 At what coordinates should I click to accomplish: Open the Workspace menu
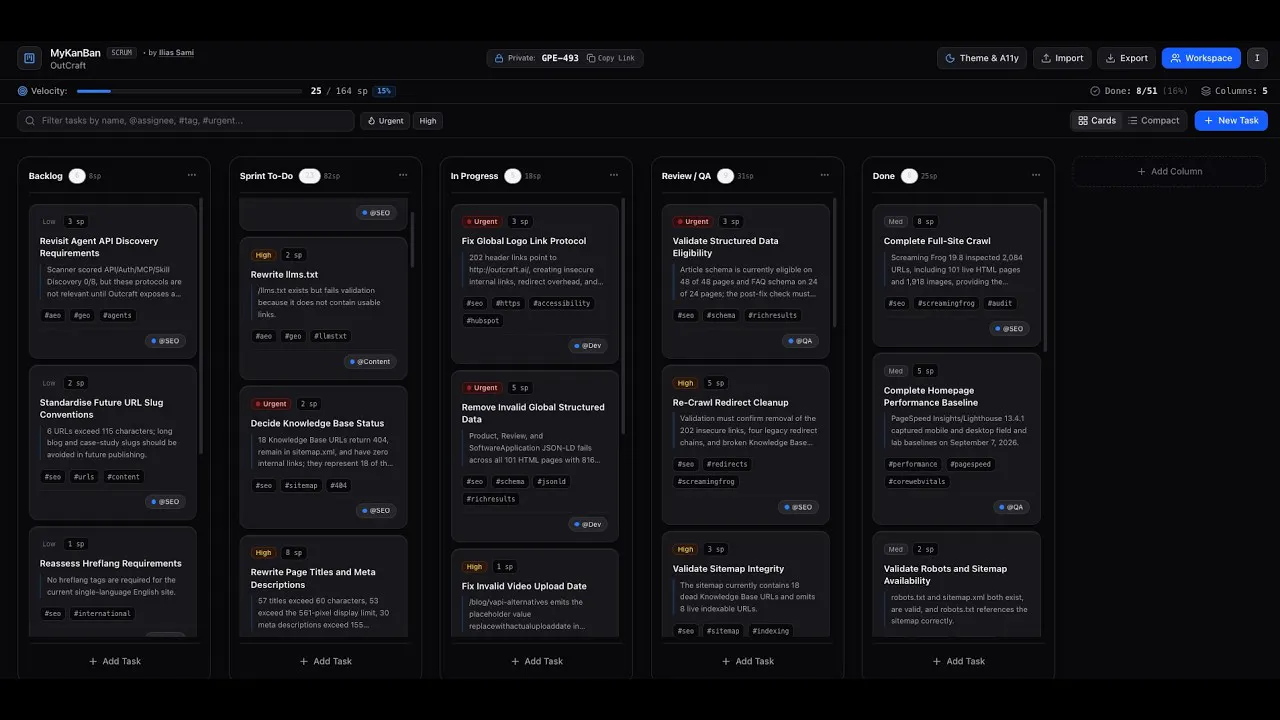[1201, 58]
